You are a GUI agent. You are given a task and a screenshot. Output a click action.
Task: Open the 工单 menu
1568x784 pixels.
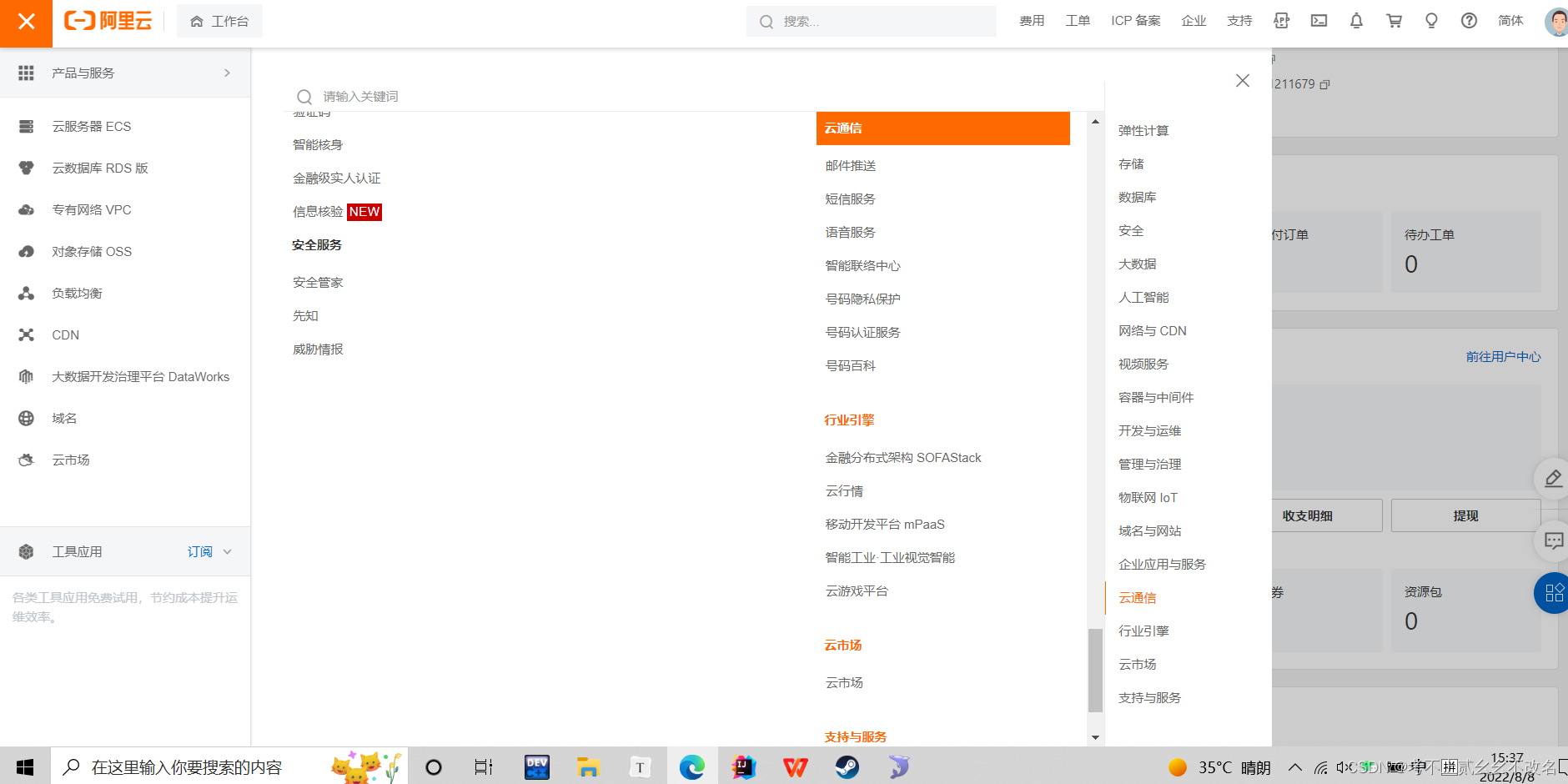[1078, 21]
